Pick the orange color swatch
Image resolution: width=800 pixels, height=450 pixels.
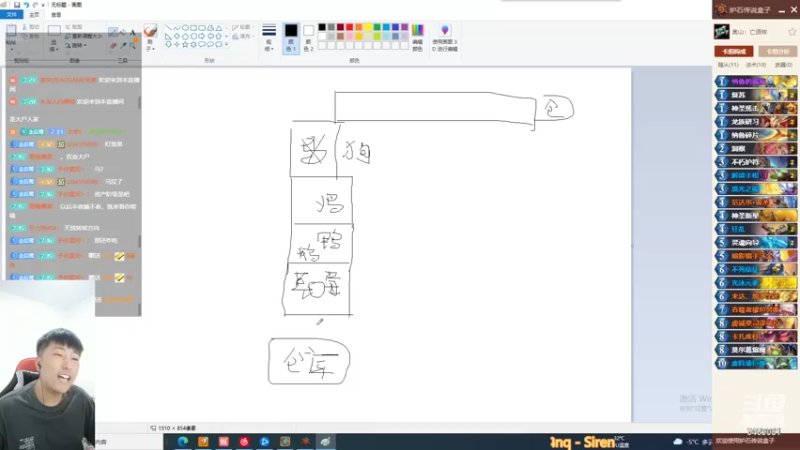click(x=359, y=27)
